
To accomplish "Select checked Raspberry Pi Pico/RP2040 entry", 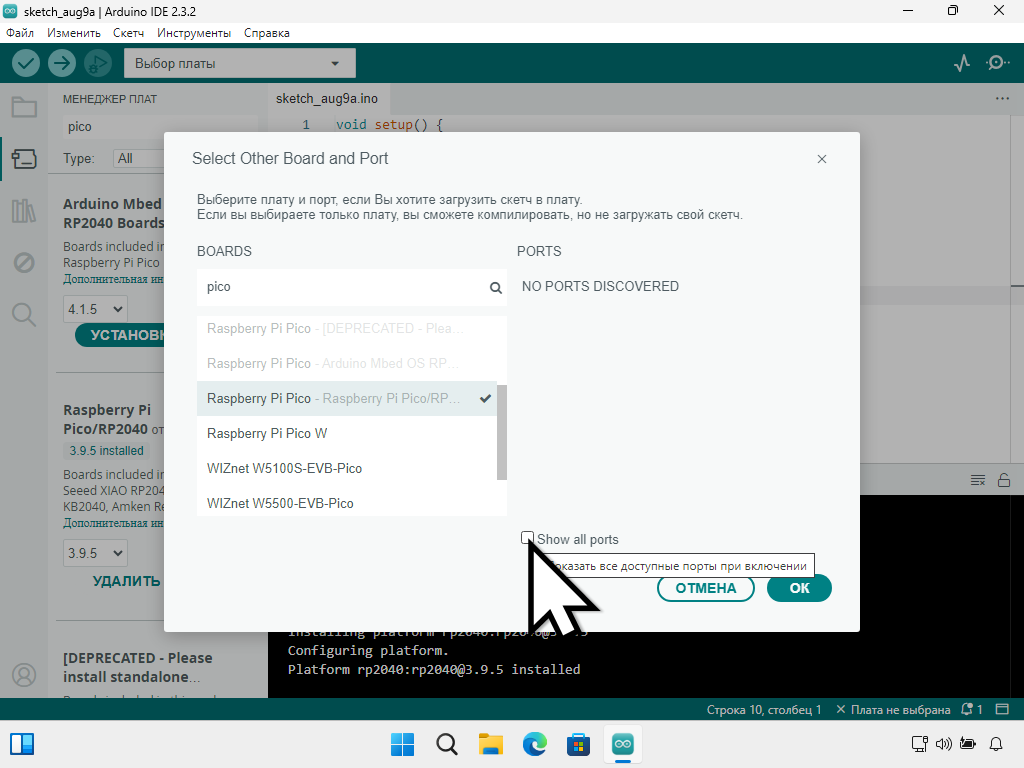I will point(347,398).
